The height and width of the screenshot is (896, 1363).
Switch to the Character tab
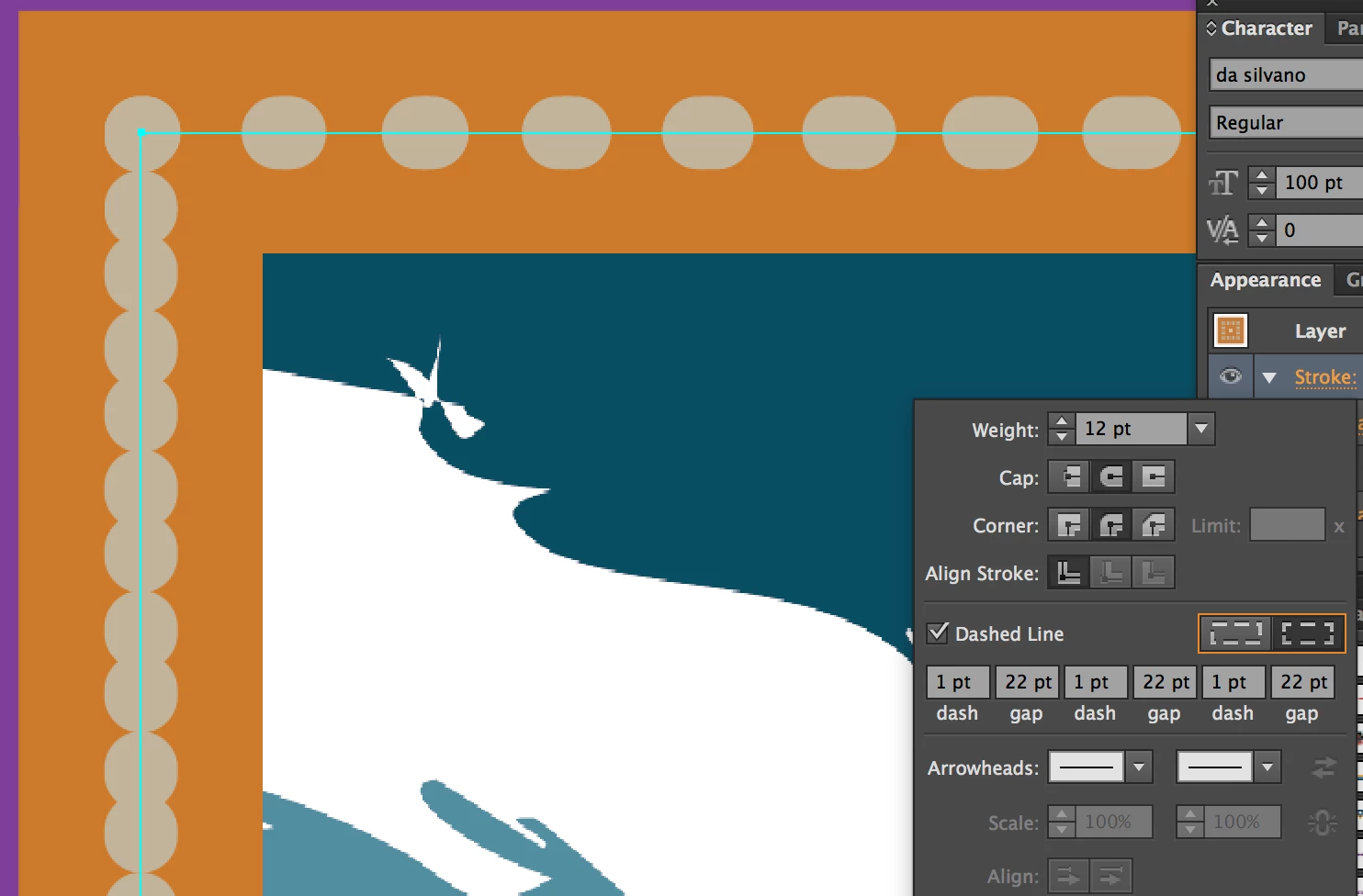1266,28
